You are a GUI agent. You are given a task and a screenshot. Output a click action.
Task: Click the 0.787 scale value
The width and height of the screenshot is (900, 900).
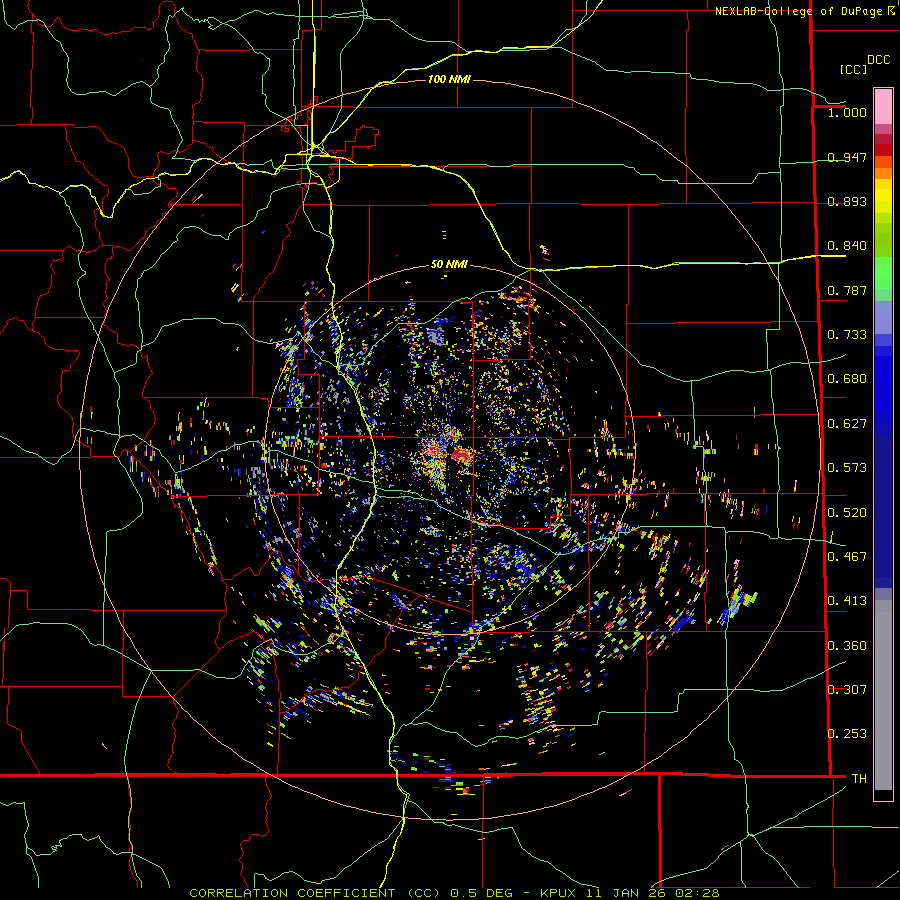pos(847,290)
